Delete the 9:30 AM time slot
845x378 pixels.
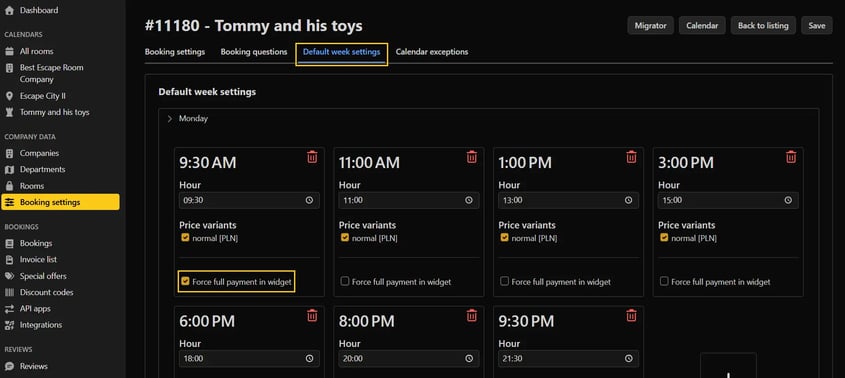point(312,157)
